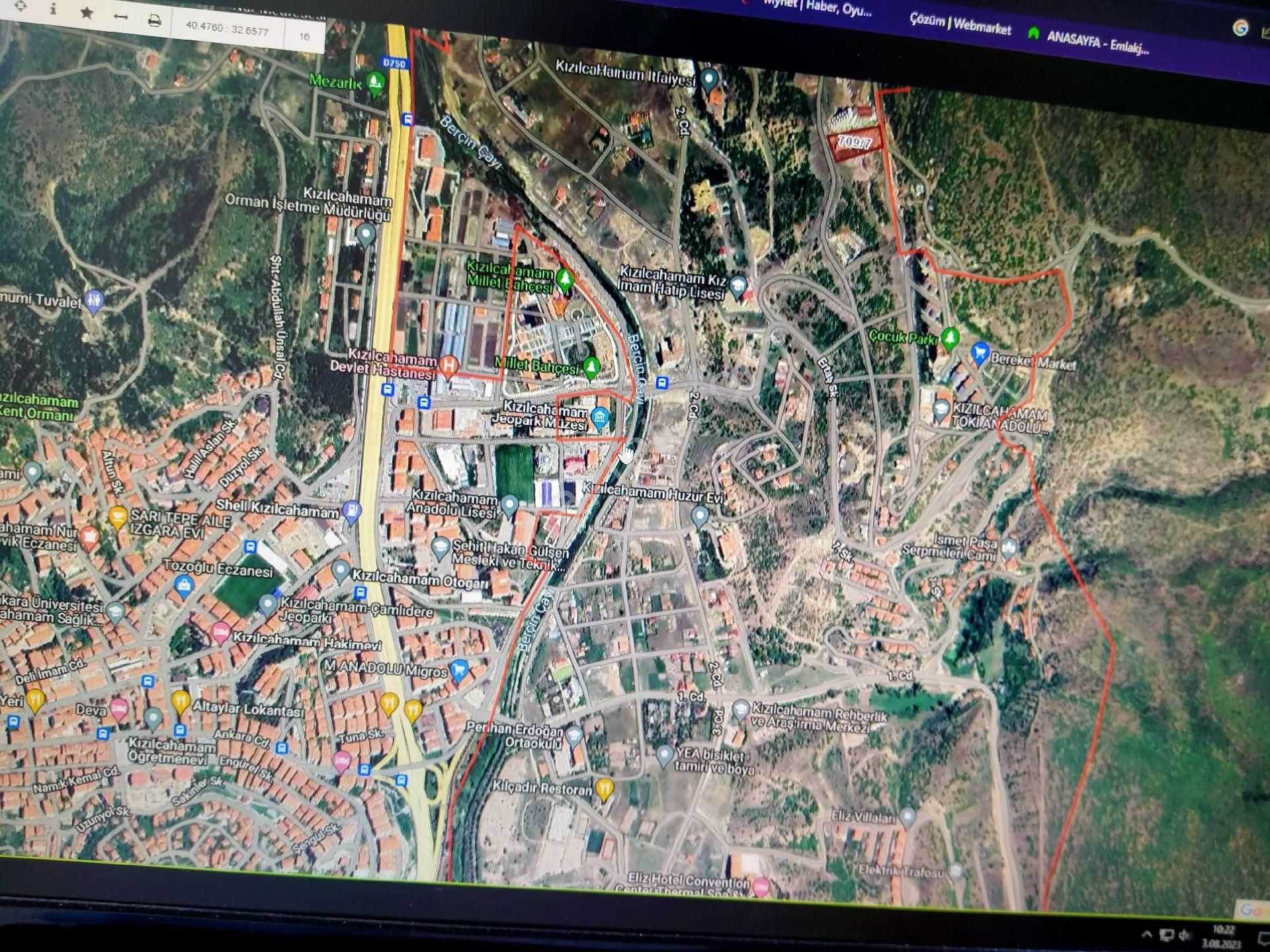Click the Kızılcahamam Otogarı marker pin

(340, 571)
